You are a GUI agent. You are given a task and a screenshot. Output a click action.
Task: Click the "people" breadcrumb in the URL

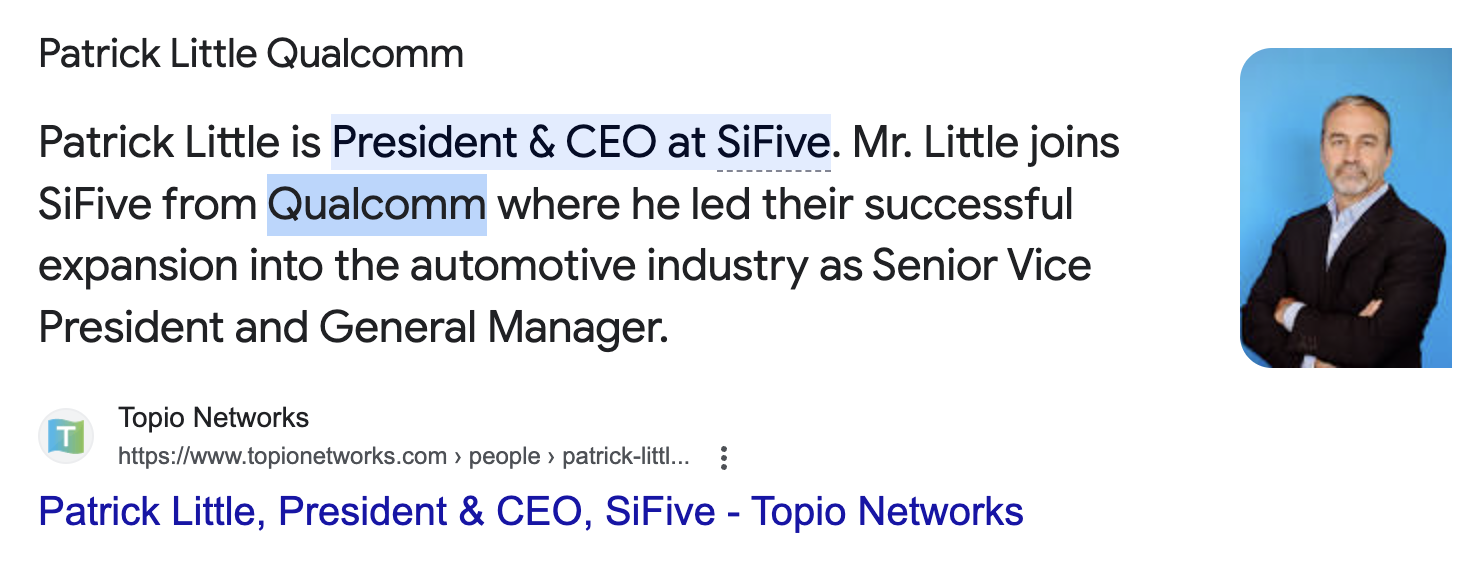coord(504,458)
